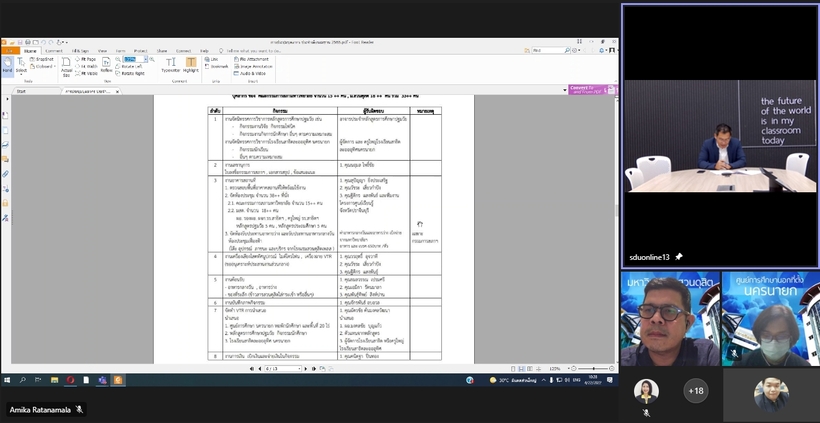
Task: Open the Help ribbon tab
Action: 204,51
